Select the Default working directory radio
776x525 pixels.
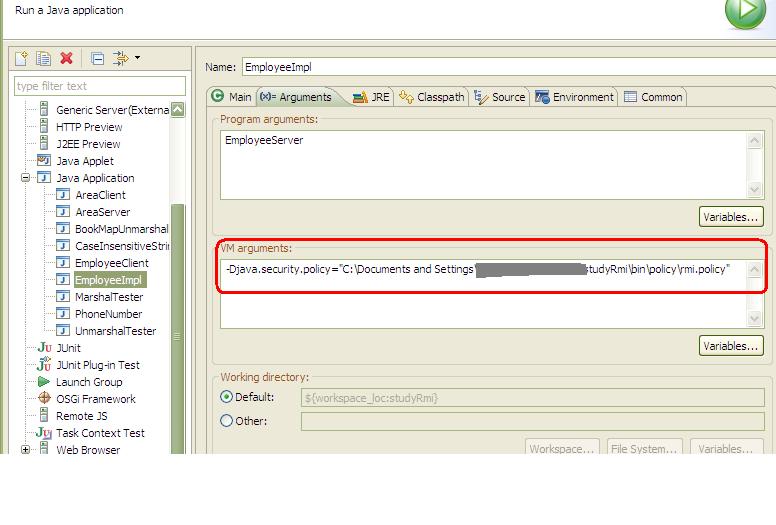(226, 397)
